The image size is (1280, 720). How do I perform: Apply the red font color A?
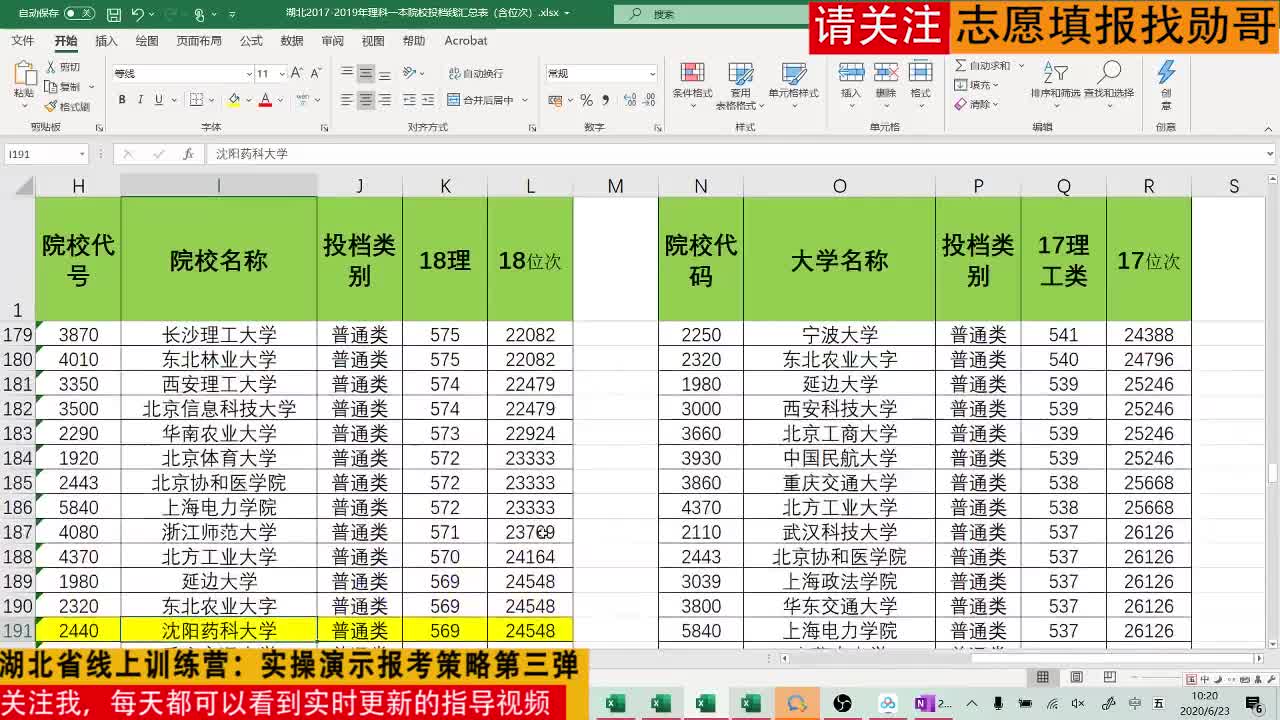265,100
